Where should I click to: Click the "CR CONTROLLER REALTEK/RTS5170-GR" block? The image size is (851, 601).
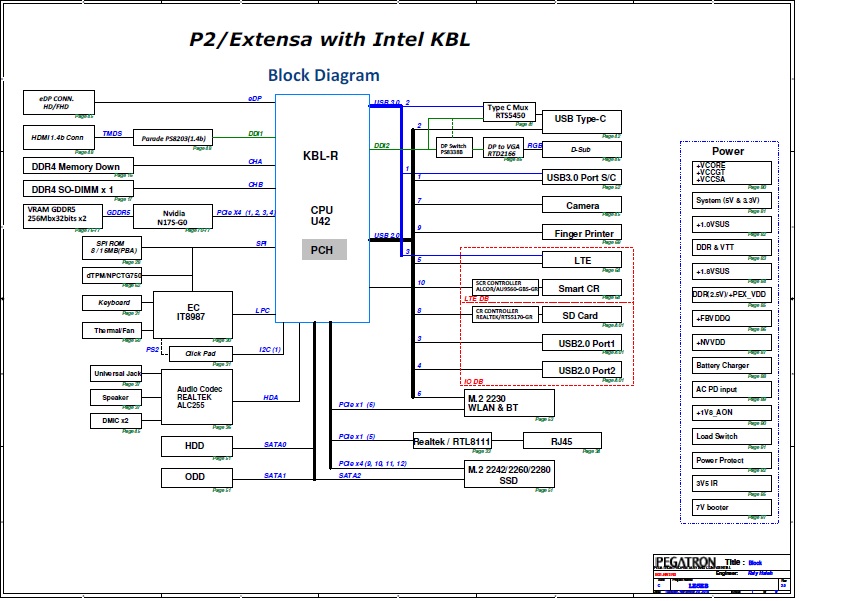pos(505,314)
